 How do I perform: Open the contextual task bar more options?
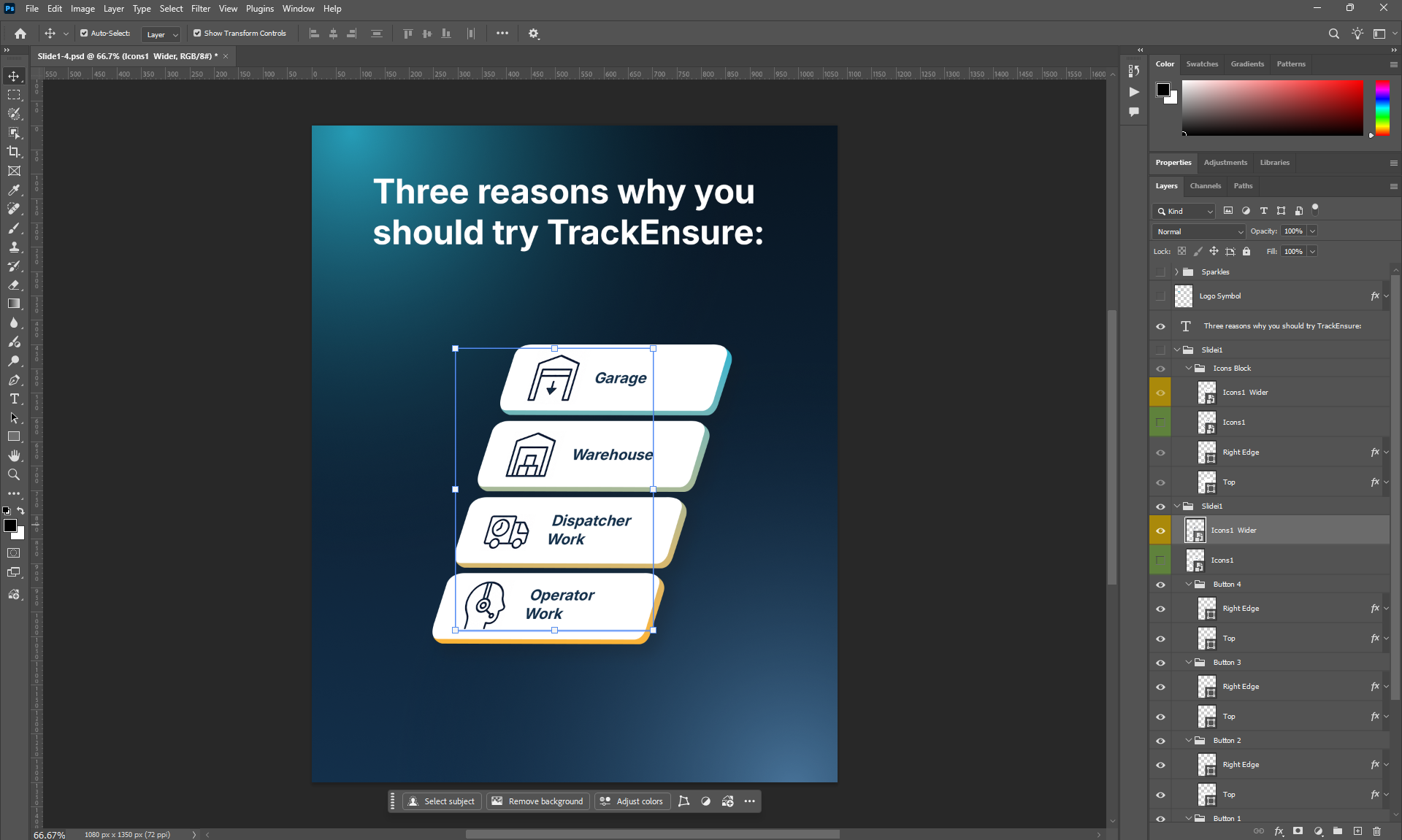click(750, 801)
